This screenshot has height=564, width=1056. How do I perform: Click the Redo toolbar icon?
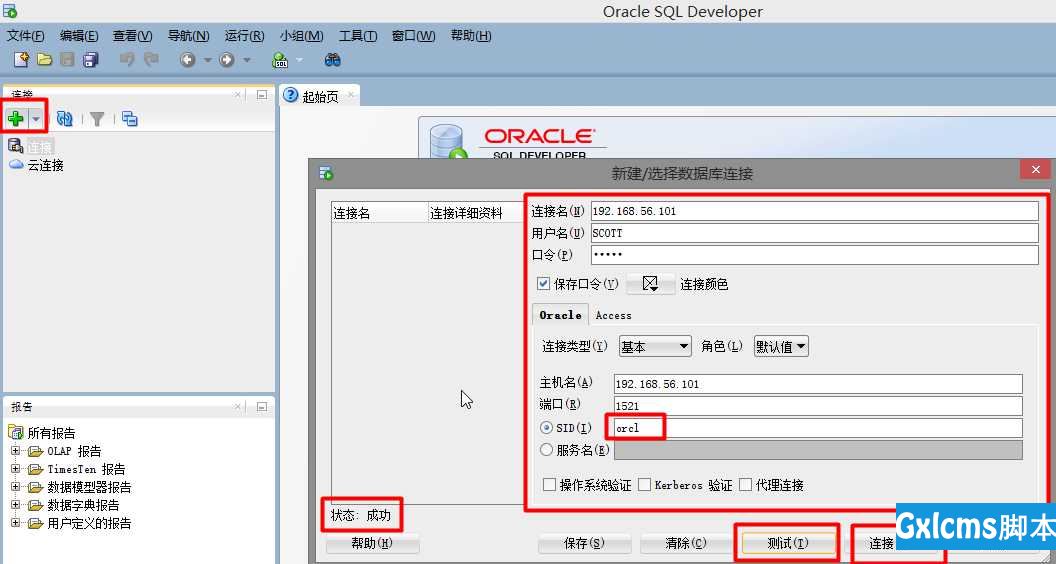[x=151, y=59]
